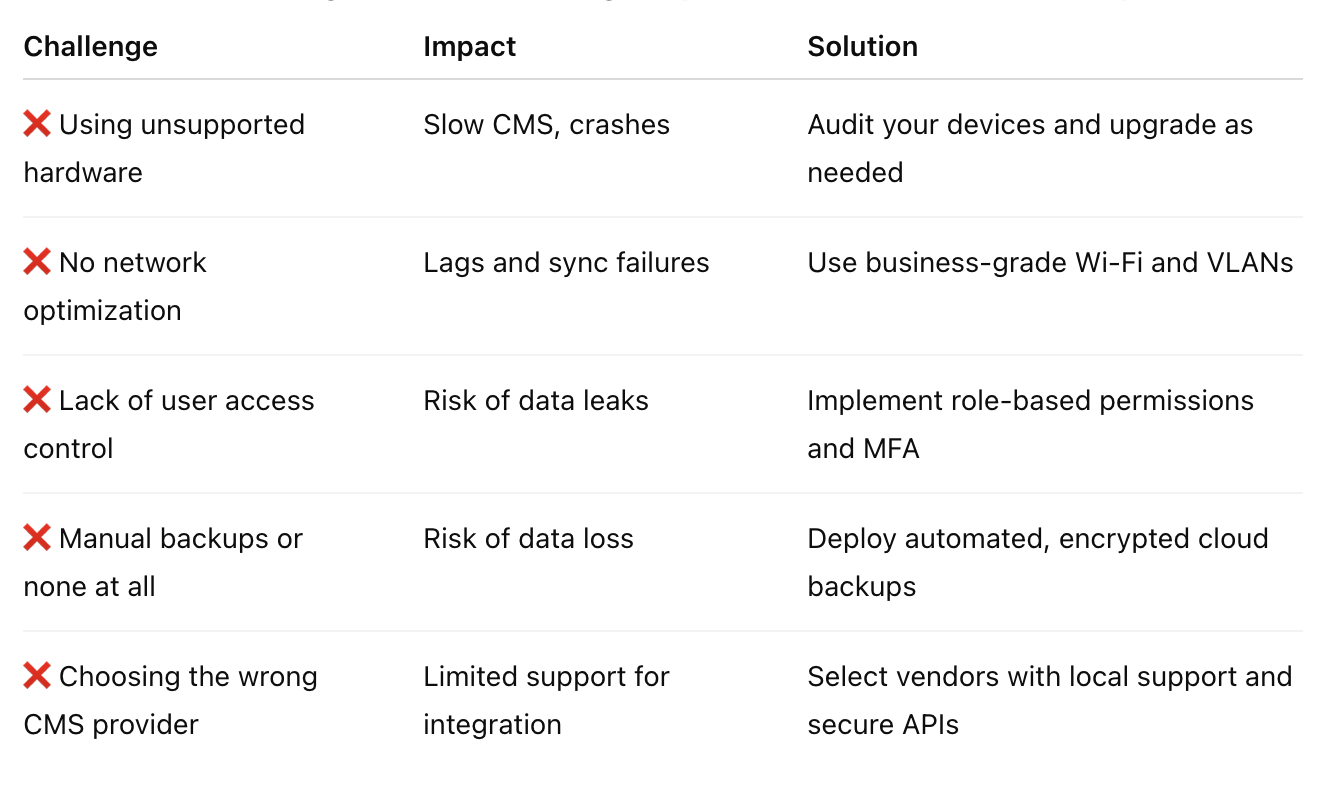
Task: Click the 'Risk of data leaks' cell
Action: point(536,401)
